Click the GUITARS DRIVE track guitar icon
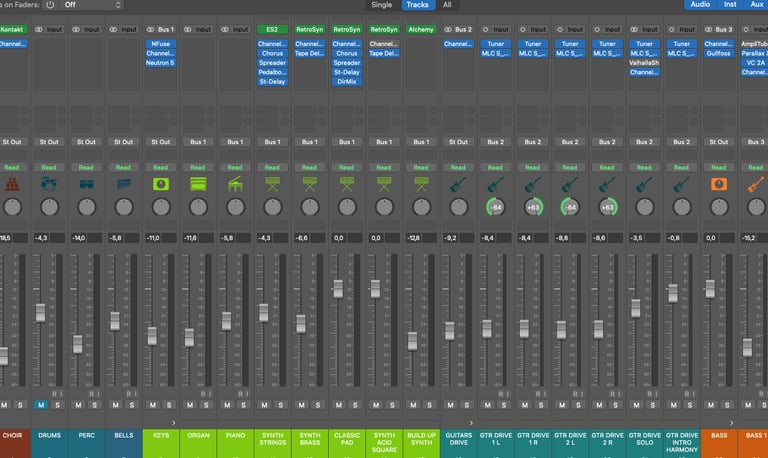Screen dimensions: 768x458 click(x=458, y=185)
